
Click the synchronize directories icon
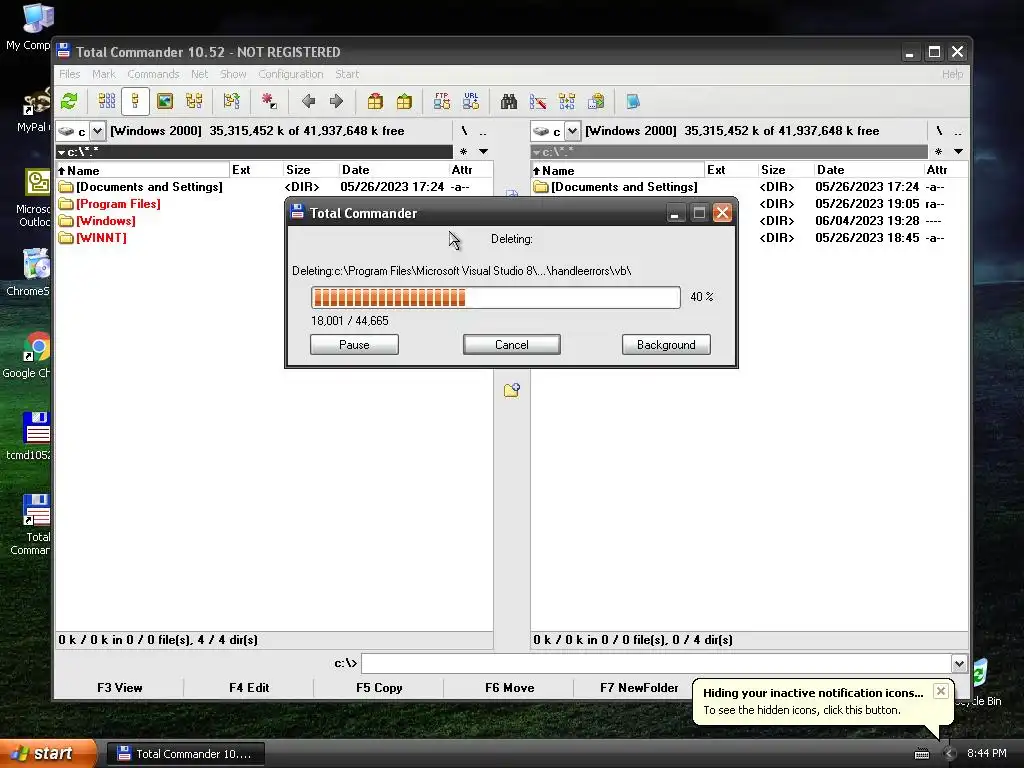(x=567, y=101)
